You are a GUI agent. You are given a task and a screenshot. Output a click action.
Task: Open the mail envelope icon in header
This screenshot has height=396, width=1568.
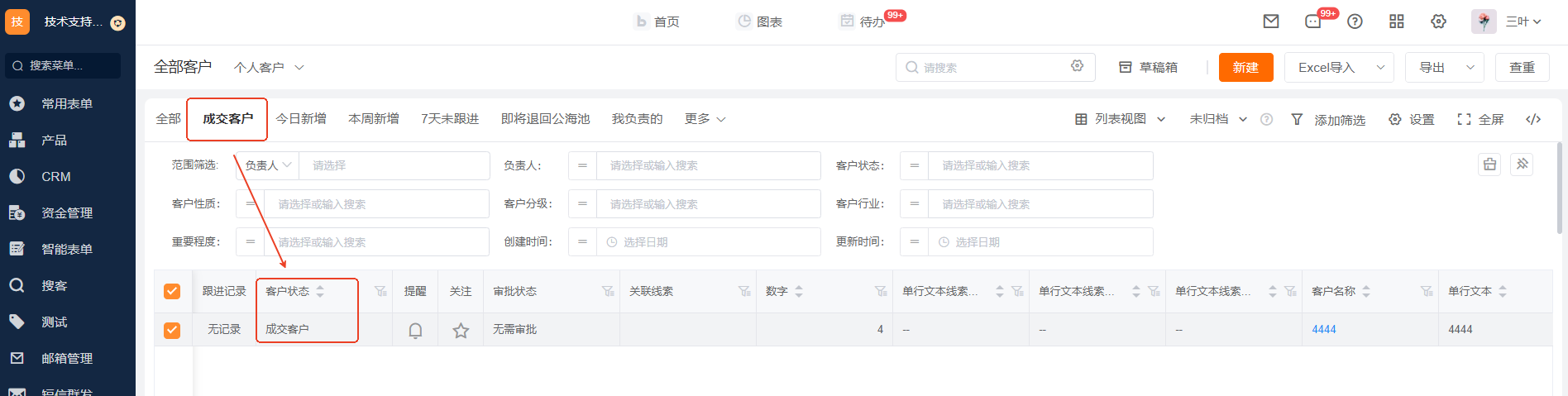1271,21
